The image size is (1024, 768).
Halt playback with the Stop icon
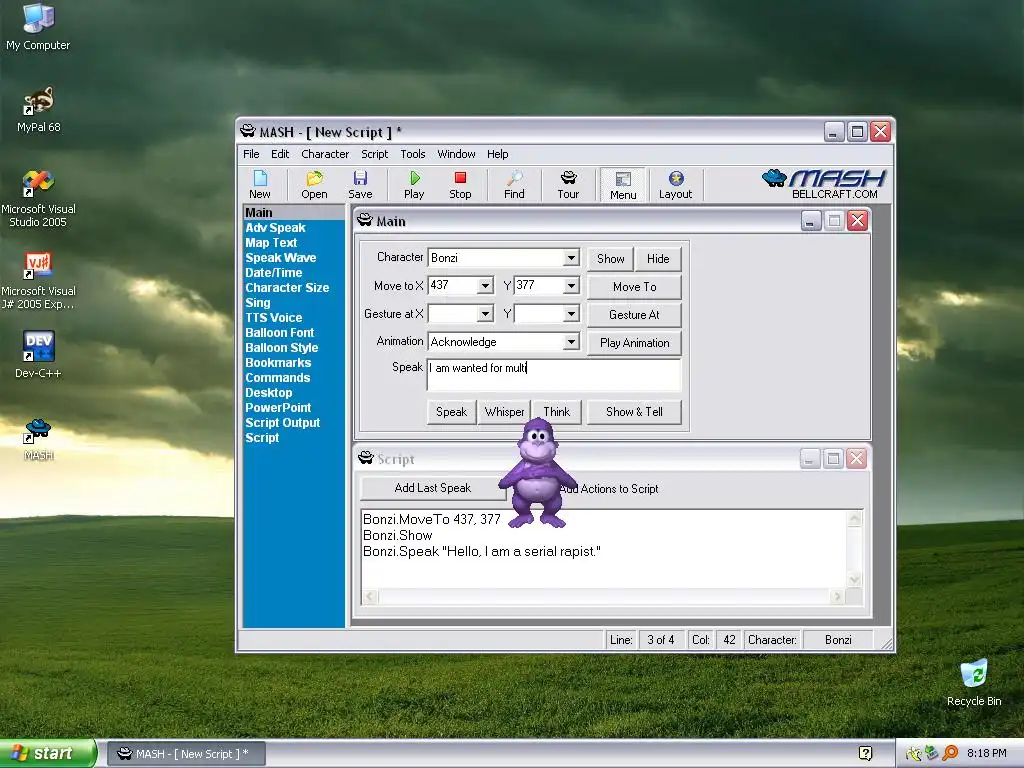460,184
